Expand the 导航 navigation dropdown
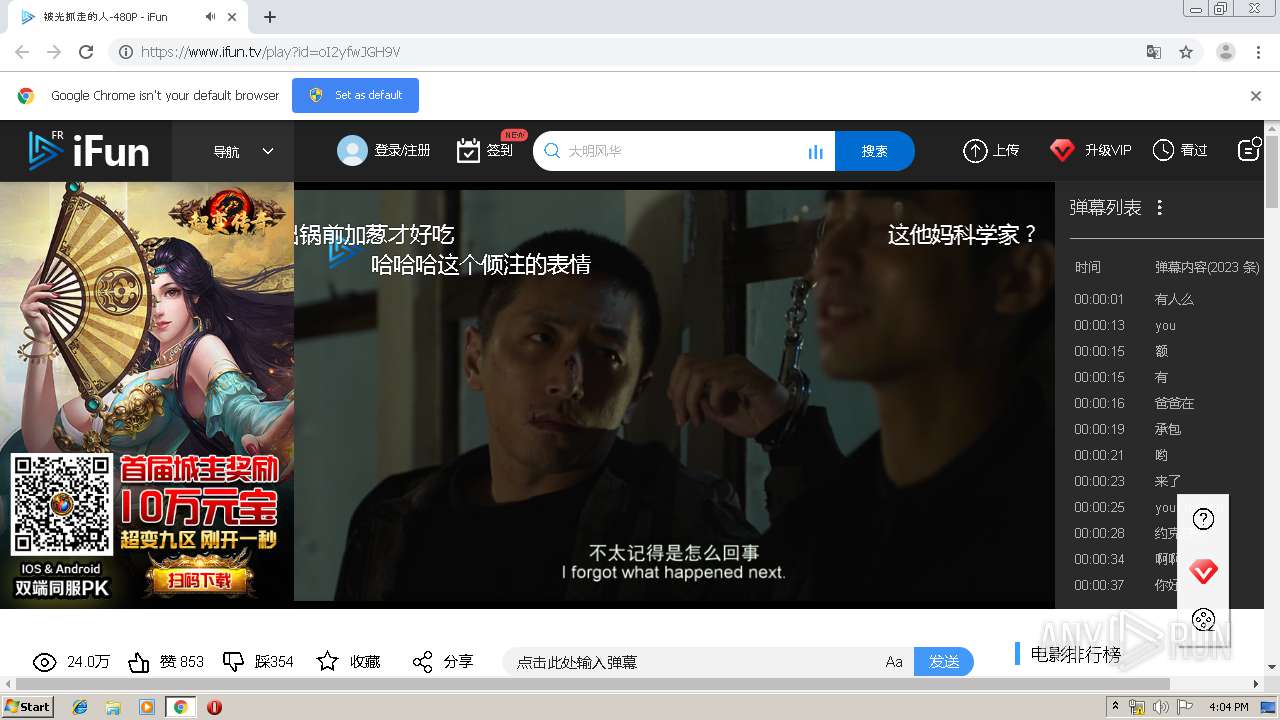Screen dimensions: 1280x720 [x=243, y=151]
